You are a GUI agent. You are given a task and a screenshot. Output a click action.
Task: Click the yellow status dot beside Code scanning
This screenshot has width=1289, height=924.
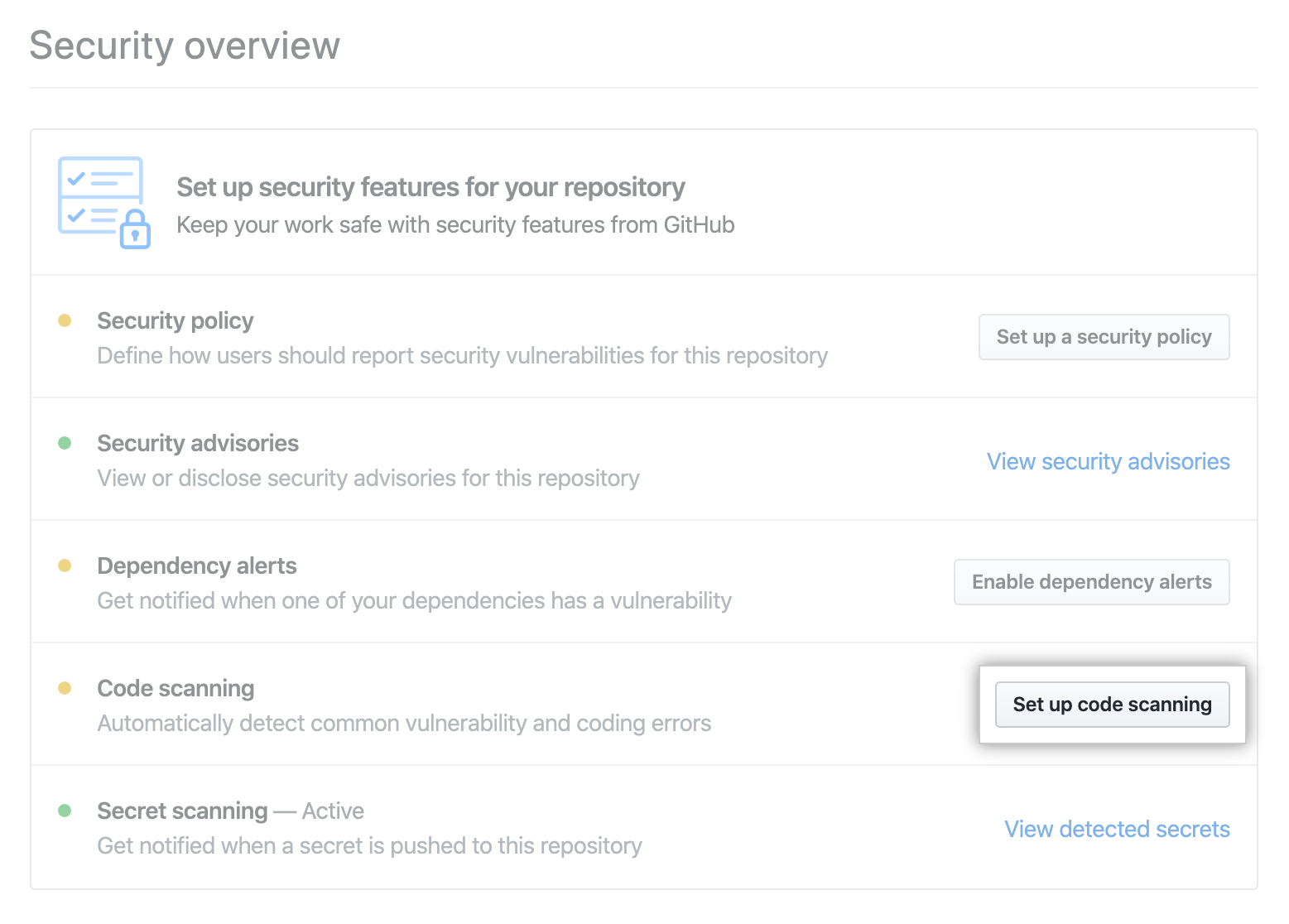click(65, 686)
